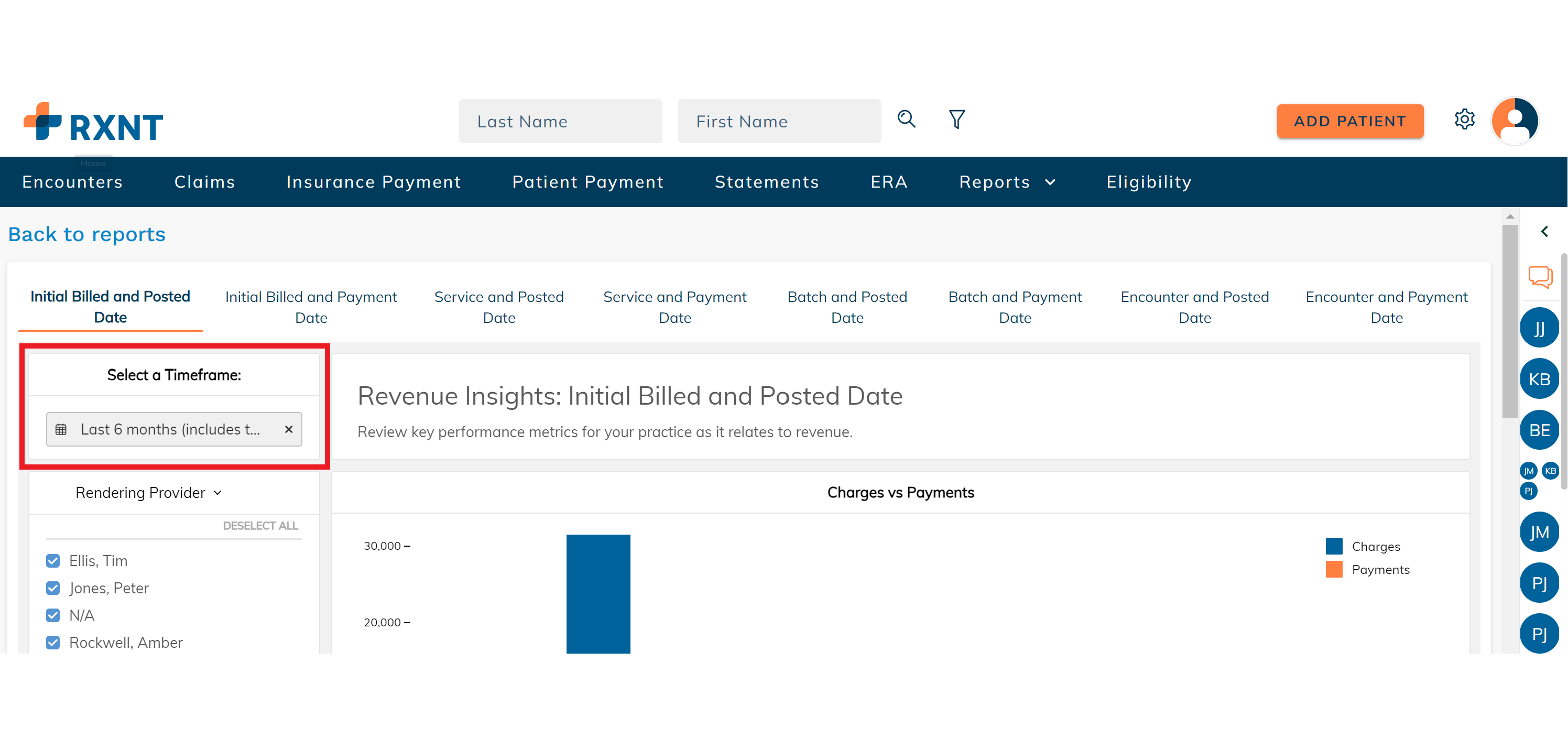Open the chat messages icon
This screenshot has width=1568, height=738.
(1541, 277)
